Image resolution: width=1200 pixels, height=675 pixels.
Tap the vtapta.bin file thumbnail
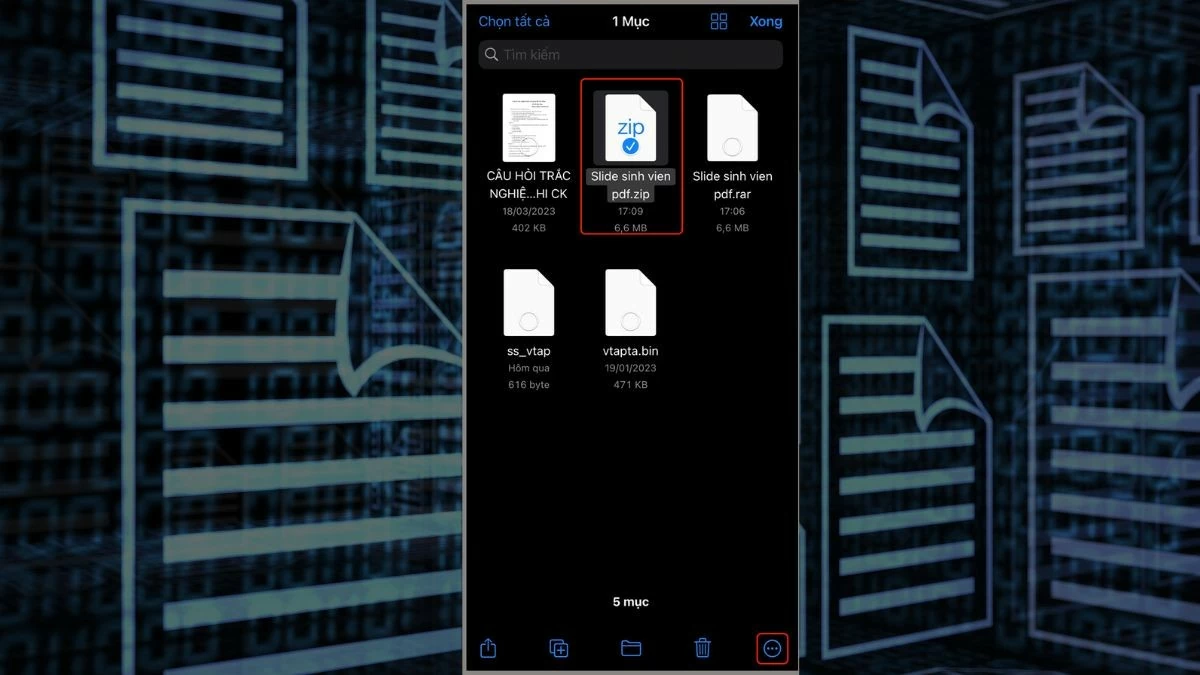click(x=629, y=300)
